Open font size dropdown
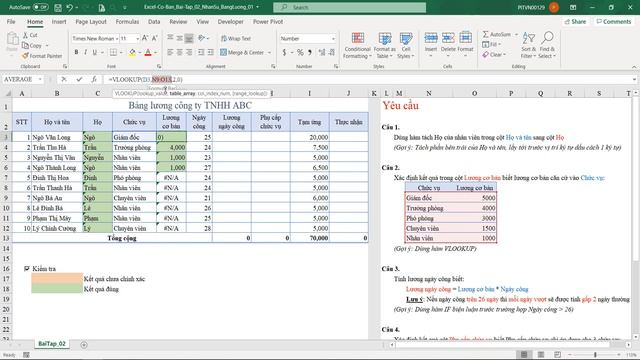The image size is (640, 360). coord(137,38)
